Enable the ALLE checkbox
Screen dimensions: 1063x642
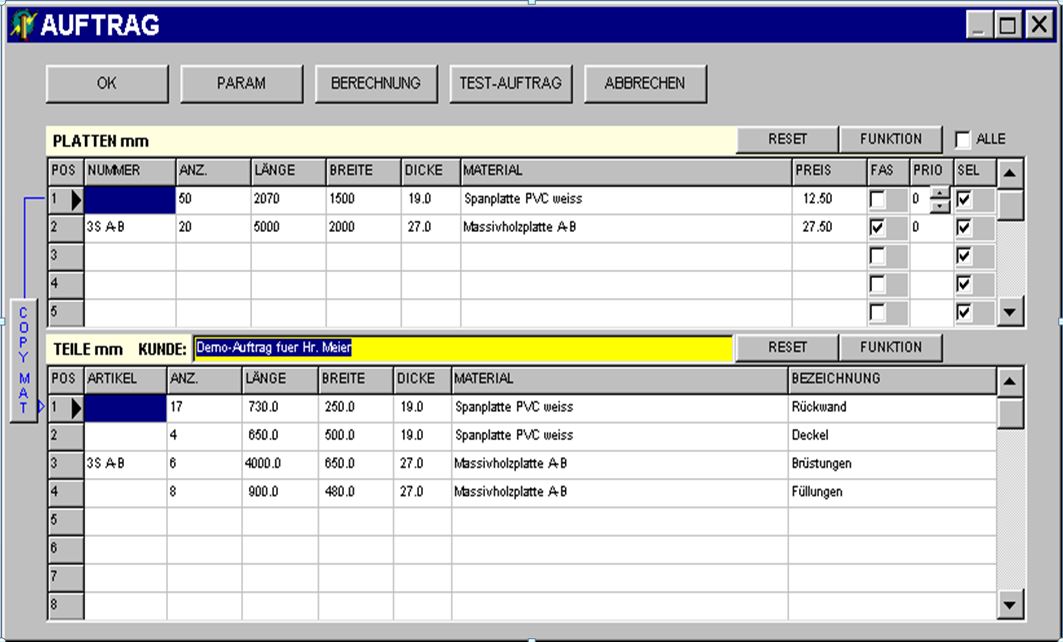pyautogui.click(x=964, y=139)
